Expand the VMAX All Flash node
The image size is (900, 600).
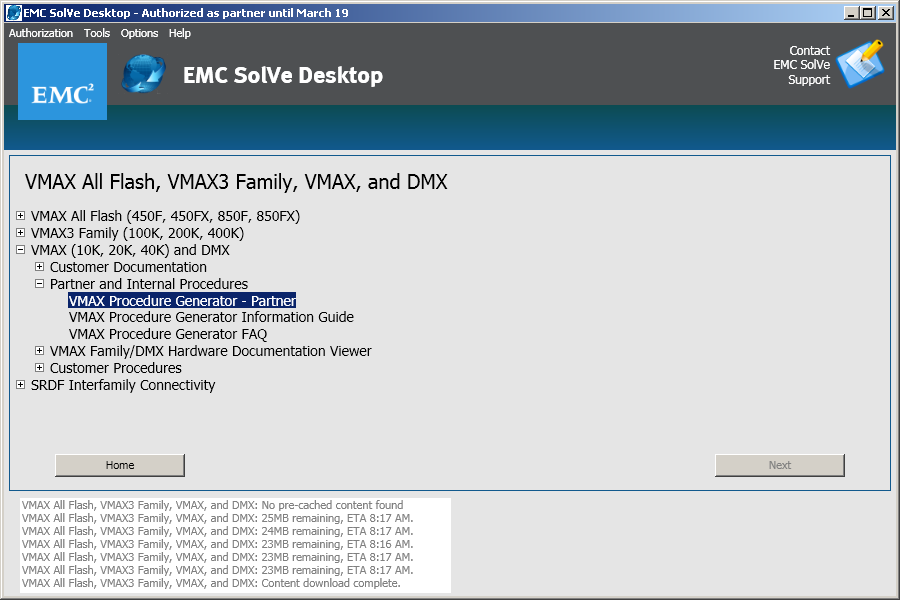[21, 216]
